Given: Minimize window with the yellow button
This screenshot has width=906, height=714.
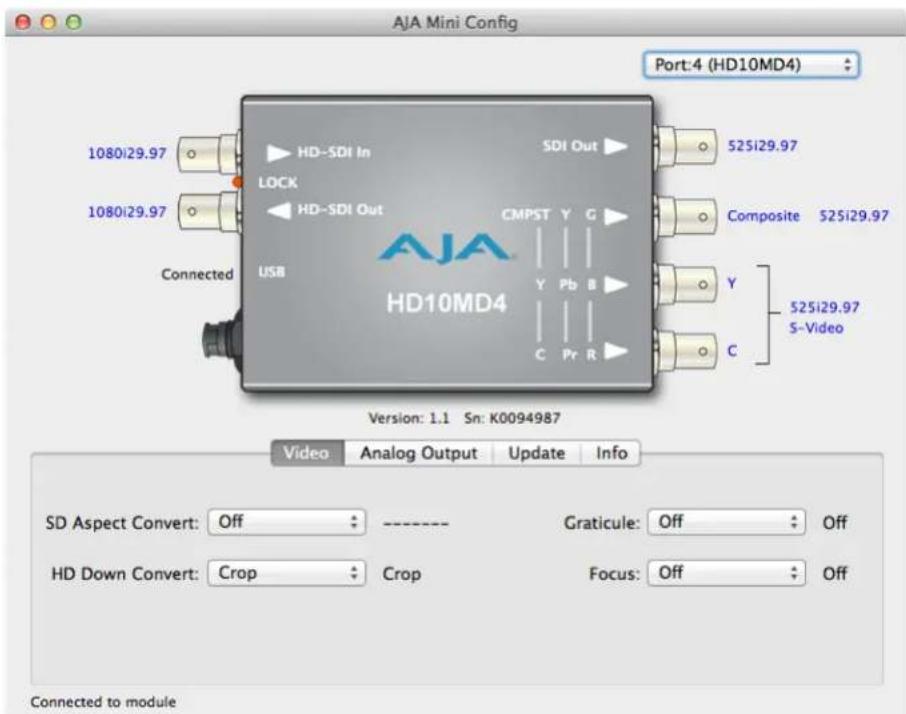Looking at the screenshot, I should pos(49,23).
